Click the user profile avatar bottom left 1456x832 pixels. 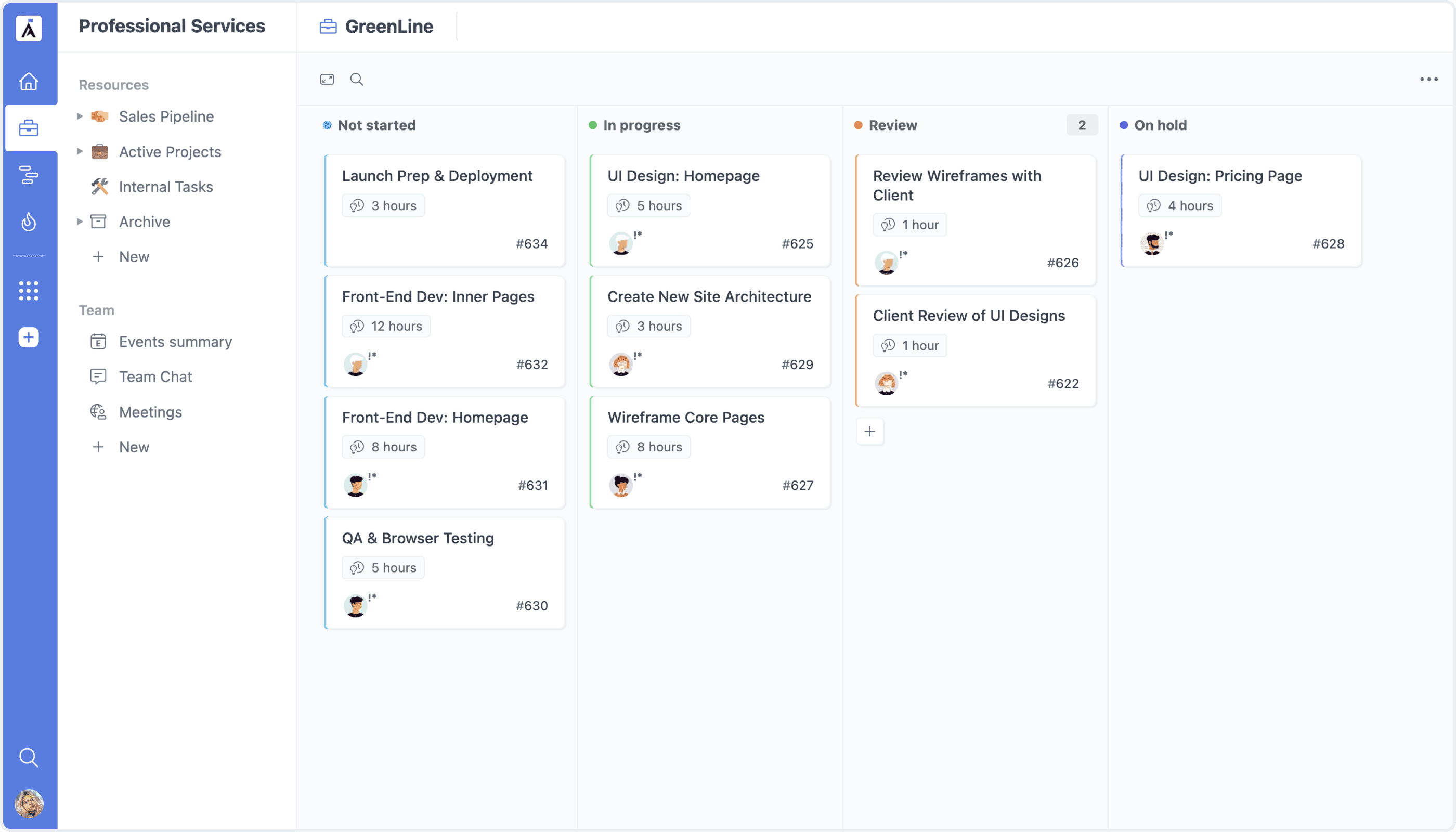click(29, 803)
